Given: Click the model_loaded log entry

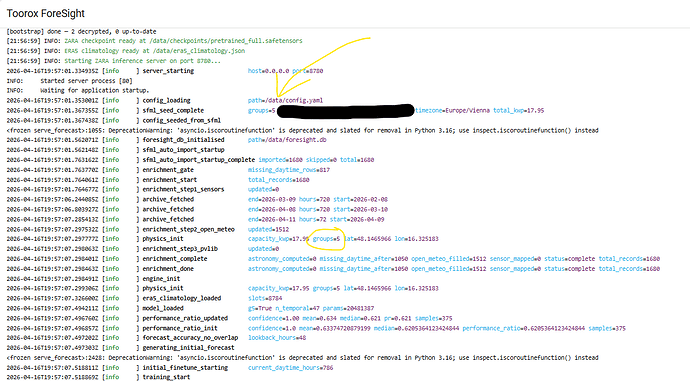Looking at the screenshot, I should [x=163, y=308].
